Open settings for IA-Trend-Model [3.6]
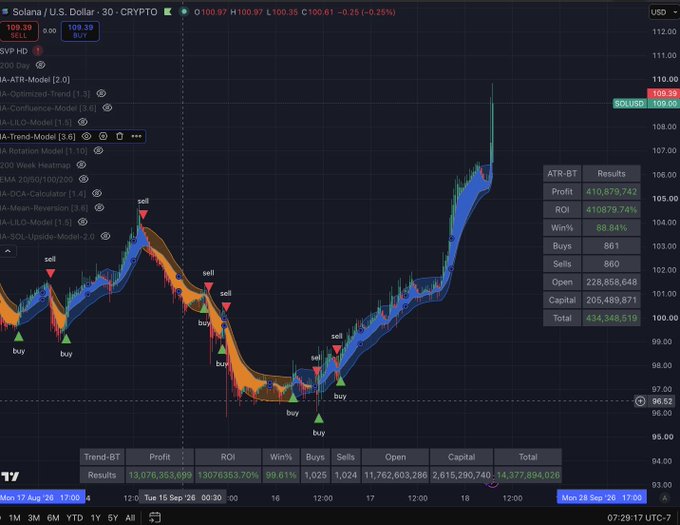Image resolution: width=680 pixels, height=525 pixels. point(103,136)
